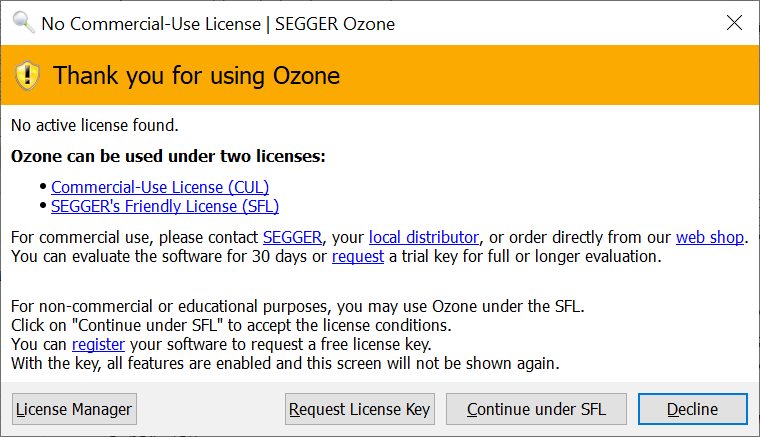This screenshot has width=760, height=437.
Task: Click the "register" software link
Action: [x=98, y=344]
